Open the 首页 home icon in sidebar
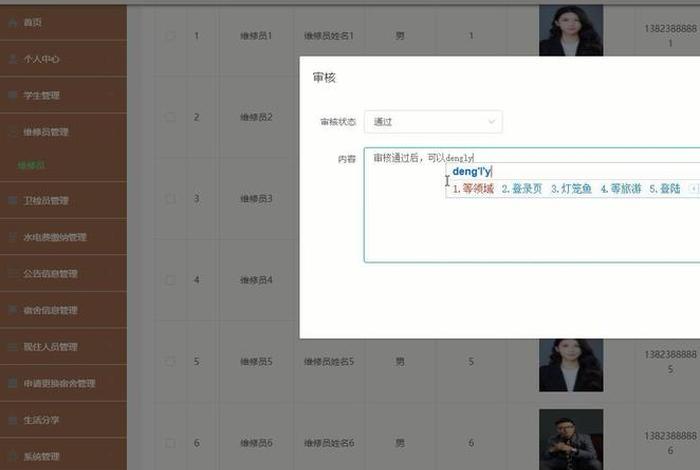Screen dimensions: 700x470 pos(13,22)
